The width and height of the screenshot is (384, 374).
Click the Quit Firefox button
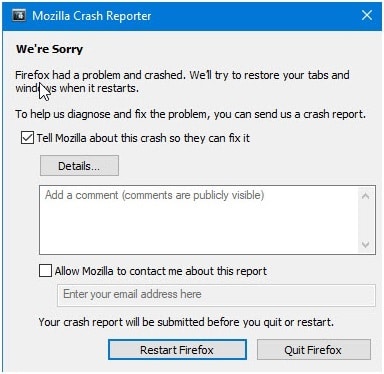tap(313, 350)
